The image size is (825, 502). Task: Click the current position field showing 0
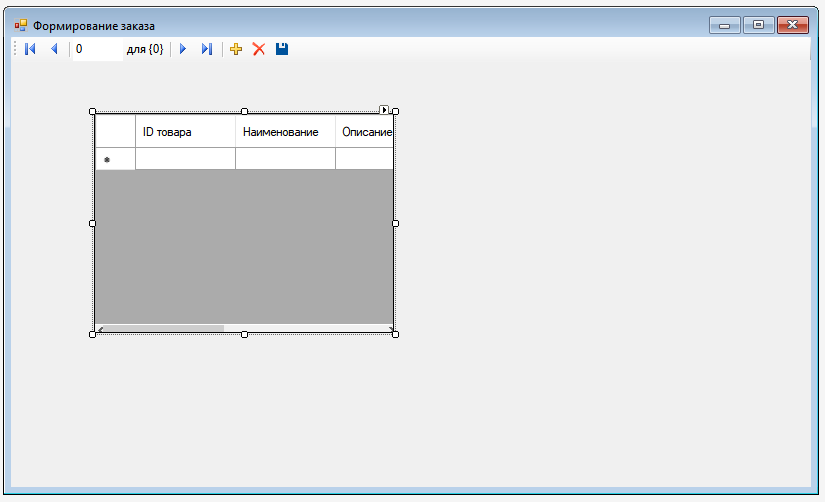click(x=97, y=49)
